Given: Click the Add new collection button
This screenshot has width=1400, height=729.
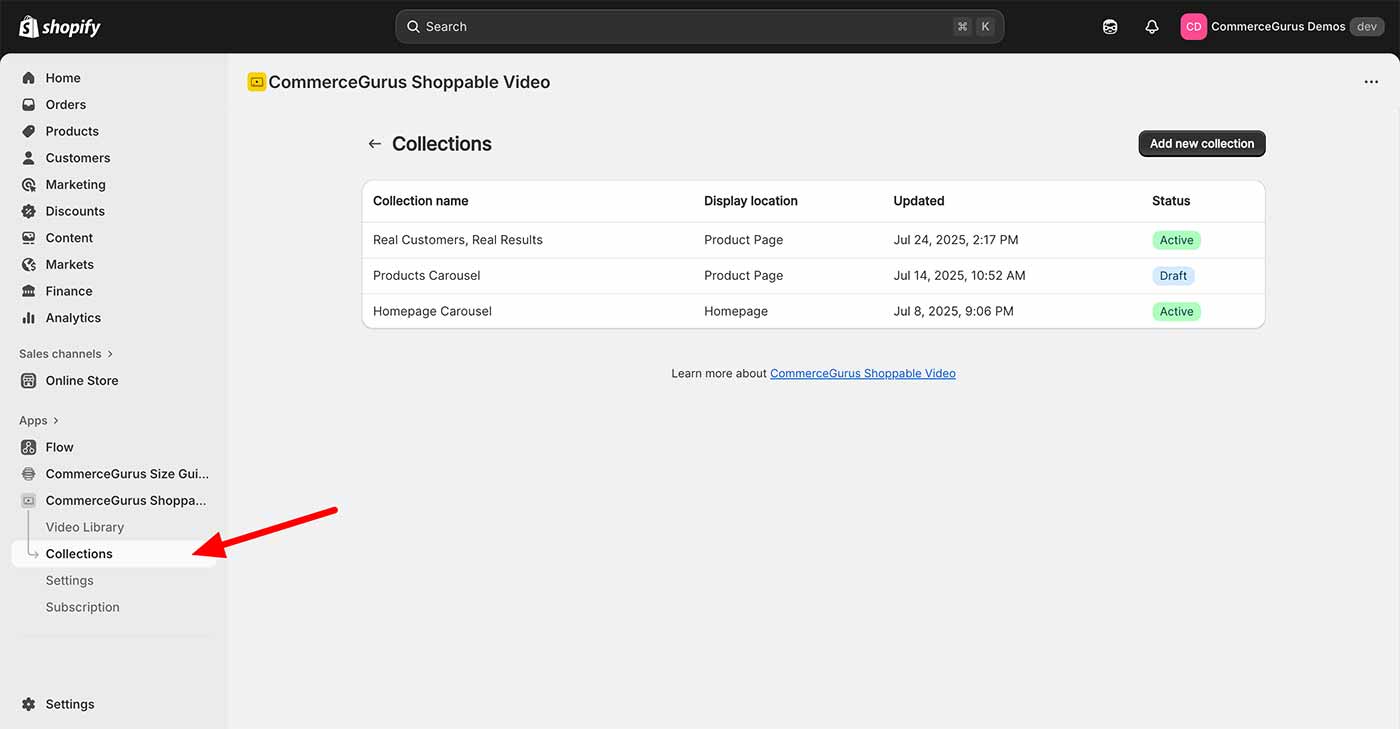Looking at the screenshot, I should [1201, 143].
